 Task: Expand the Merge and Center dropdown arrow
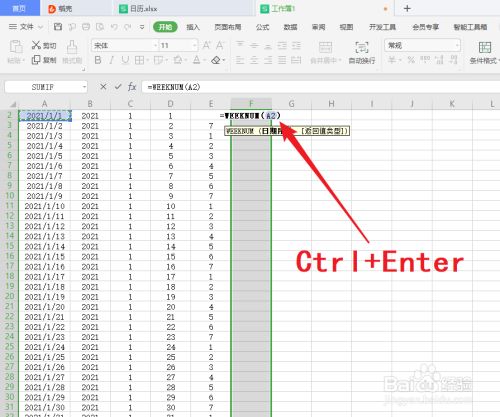point(340,61)
